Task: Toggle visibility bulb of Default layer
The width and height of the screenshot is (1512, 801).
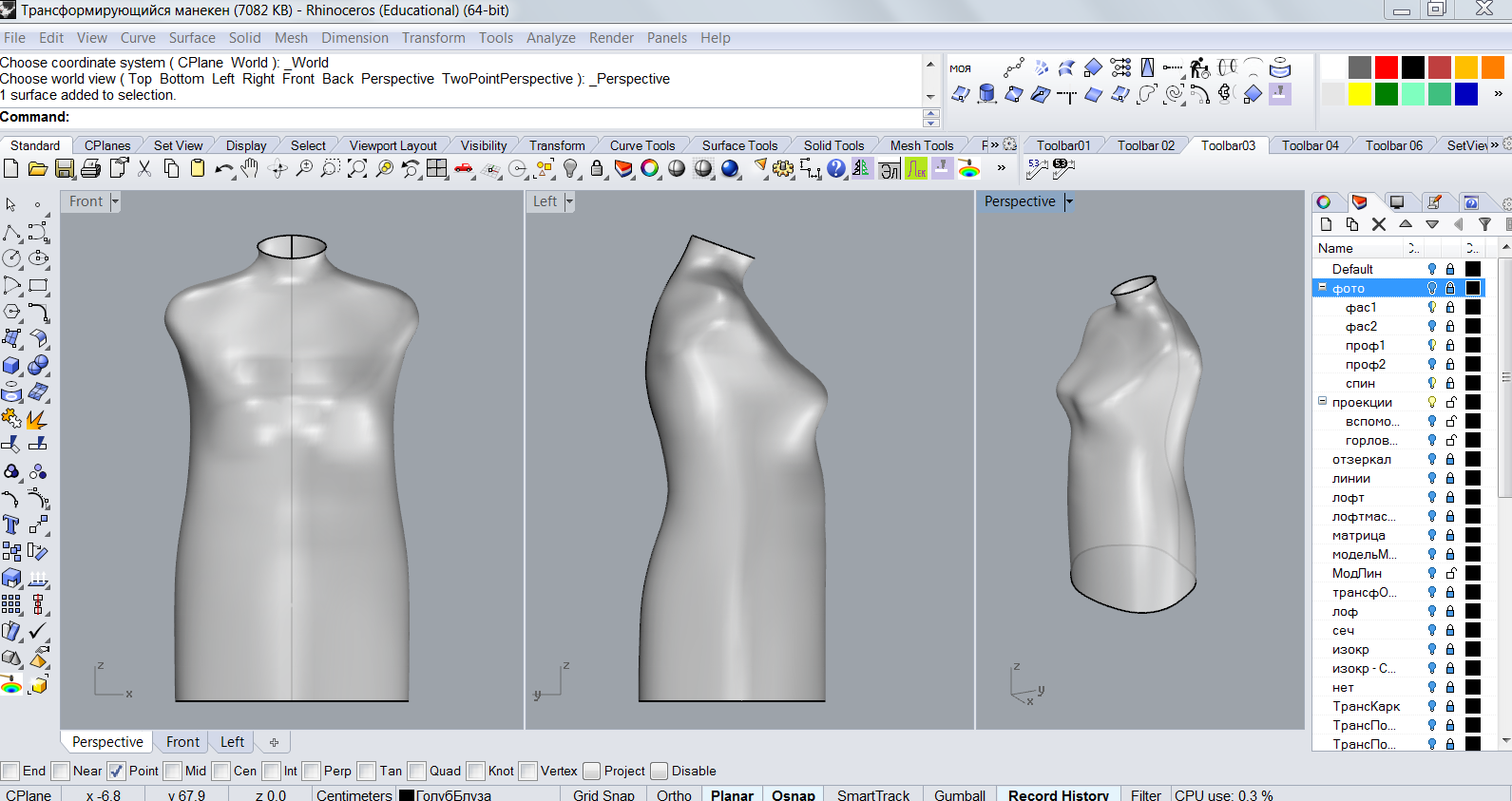Action: tap(1432, 269)
